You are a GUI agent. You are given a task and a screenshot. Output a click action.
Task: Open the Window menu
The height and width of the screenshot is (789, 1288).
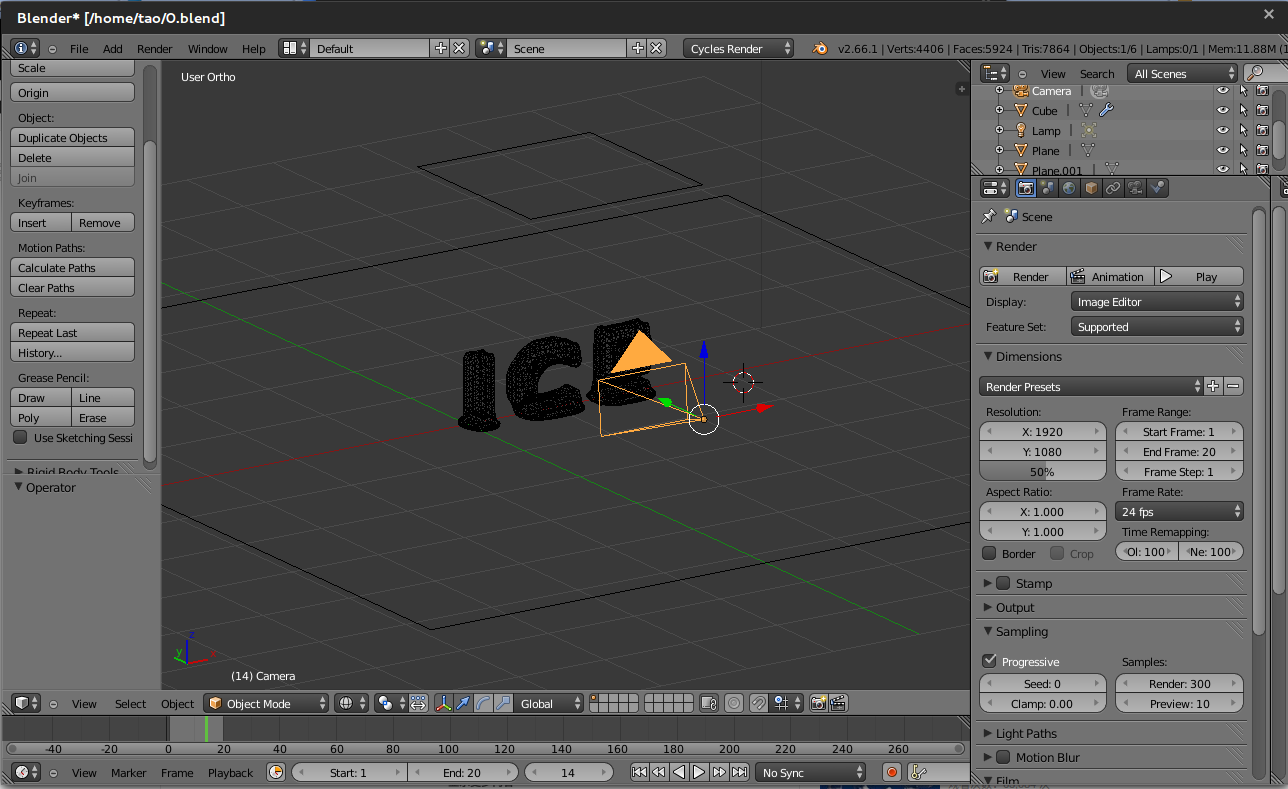(x=208, y=48)
